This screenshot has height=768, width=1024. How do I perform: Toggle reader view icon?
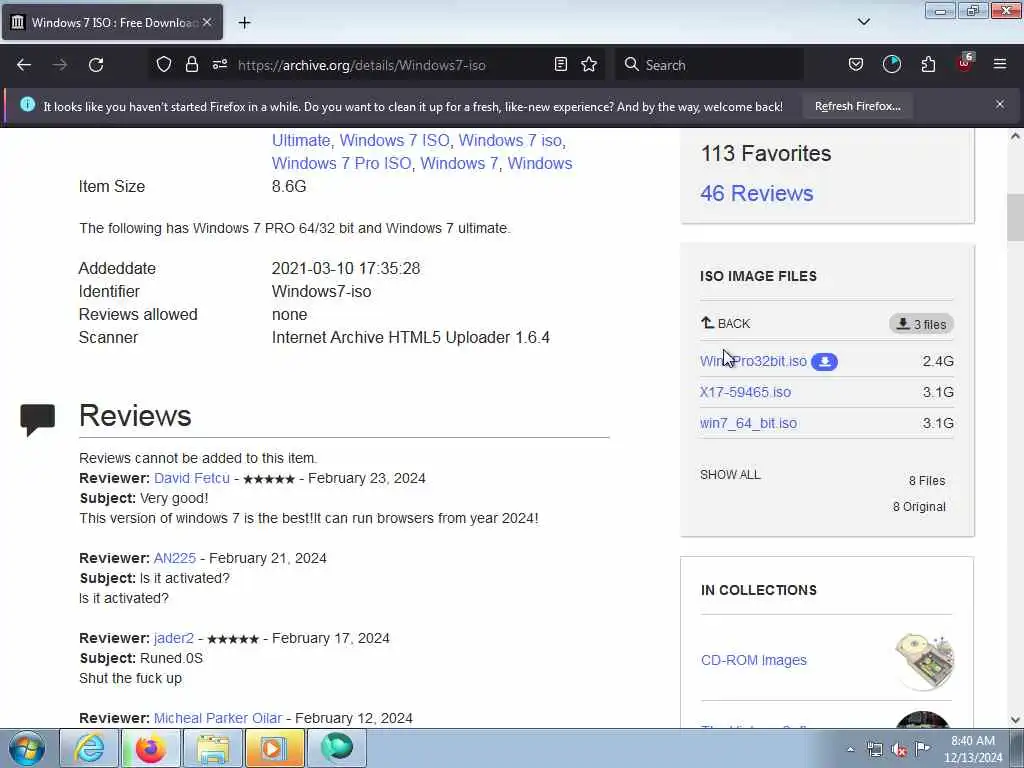click(x=560, y=64)
